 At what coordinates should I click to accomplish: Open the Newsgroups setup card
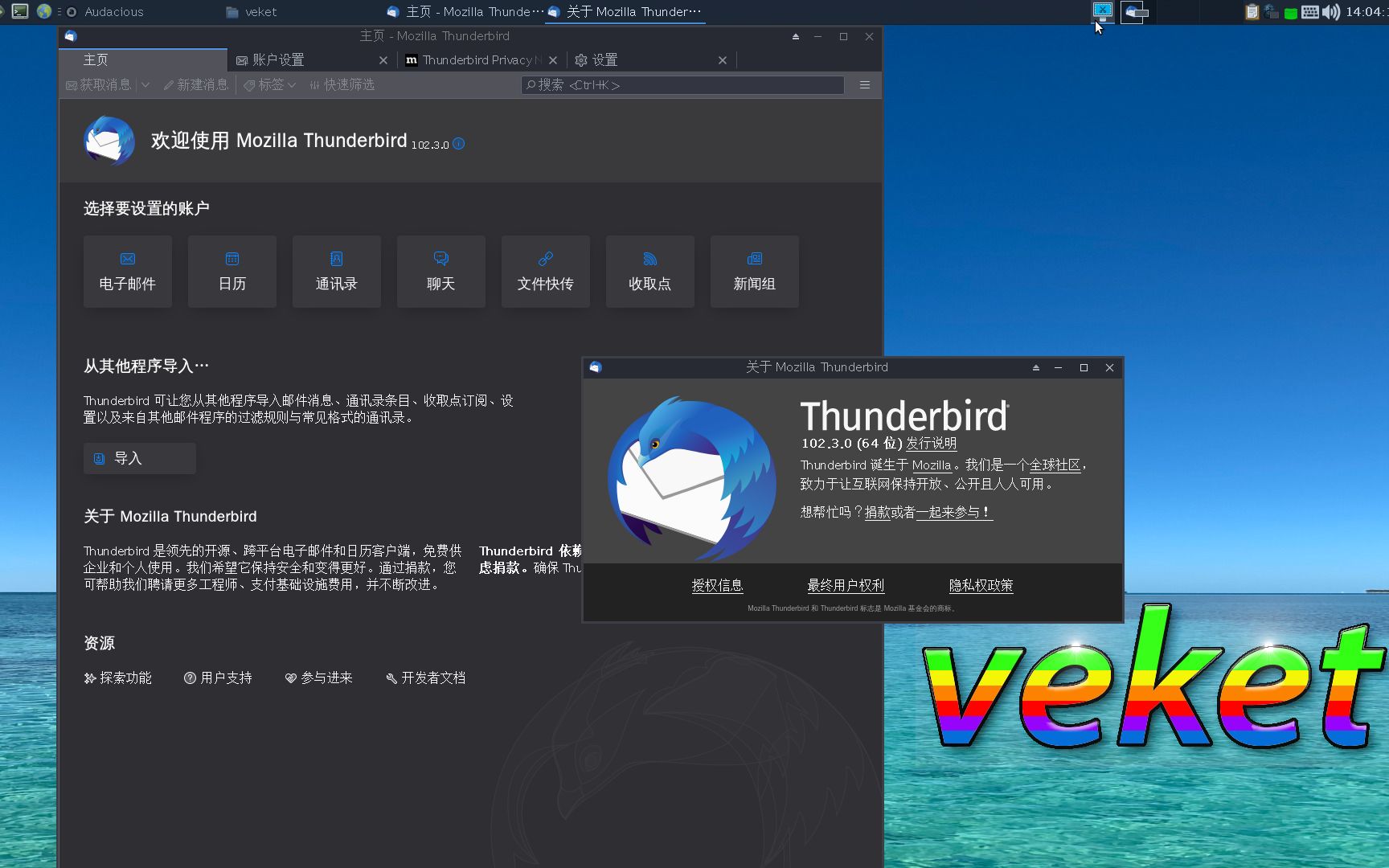click(755, 272)
